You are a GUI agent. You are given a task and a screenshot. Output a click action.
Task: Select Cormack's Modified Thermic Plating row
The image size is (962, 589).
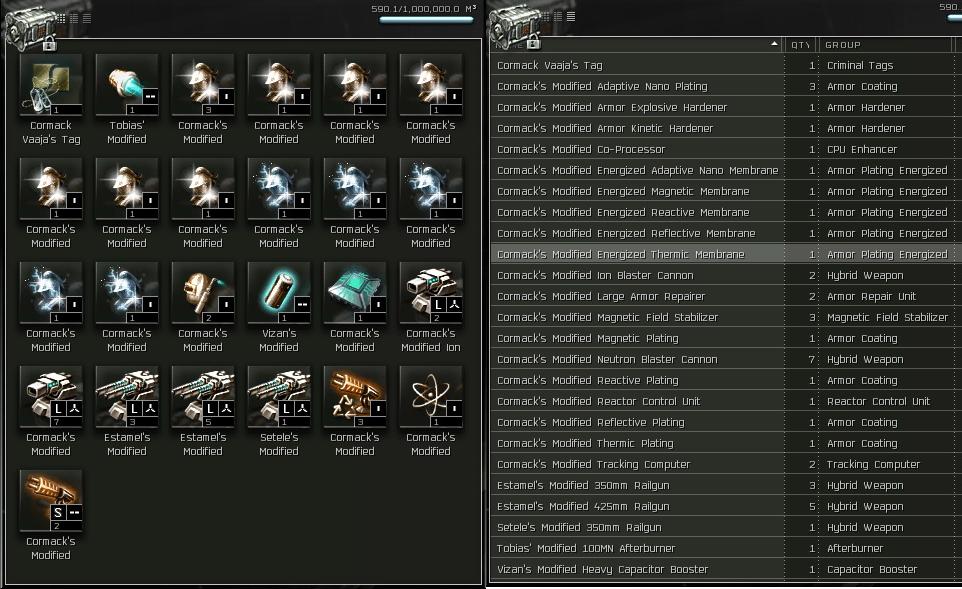pyautogui.click(x=726, y=443)
